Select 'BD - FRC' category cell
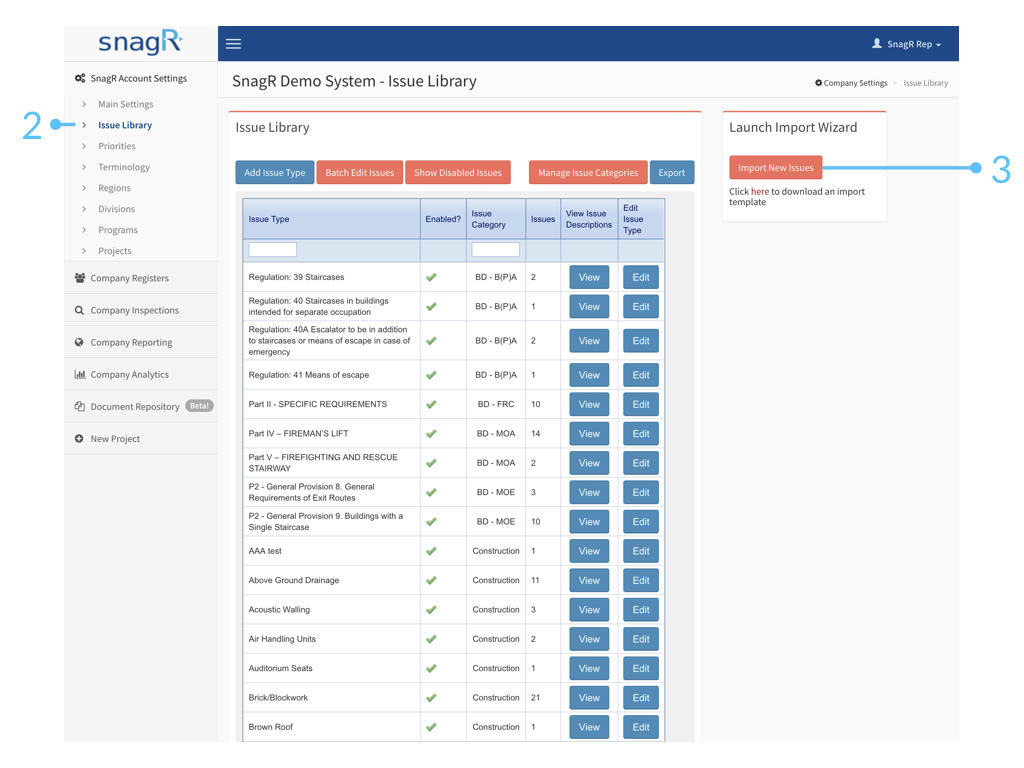The height and width of the screenshot is (768, 1024). tap(496, 404)
